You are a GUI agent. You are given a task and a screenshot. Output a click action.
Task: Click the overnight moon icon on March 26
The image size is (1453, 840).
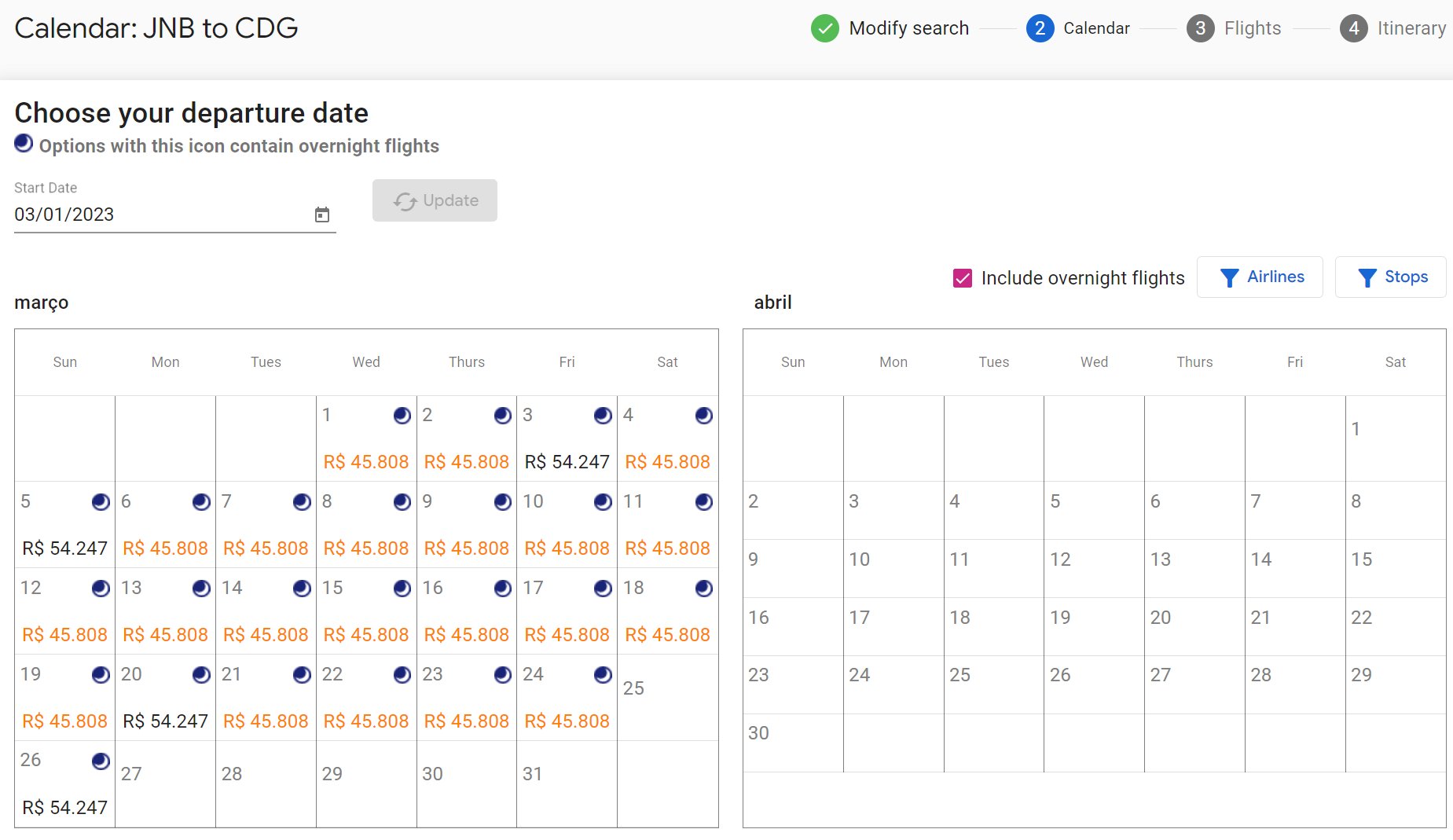pyautogui.click(x=101, y=761)
